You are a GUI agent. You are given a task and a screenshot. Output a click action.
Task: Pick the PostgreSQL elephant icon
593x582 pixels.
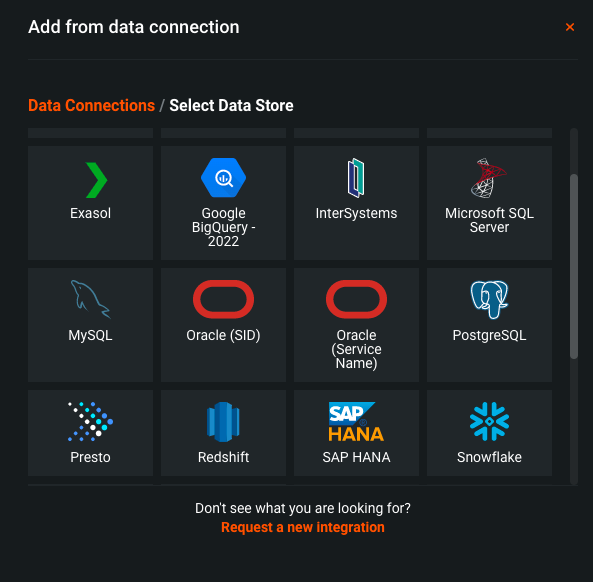coord(489,300)
